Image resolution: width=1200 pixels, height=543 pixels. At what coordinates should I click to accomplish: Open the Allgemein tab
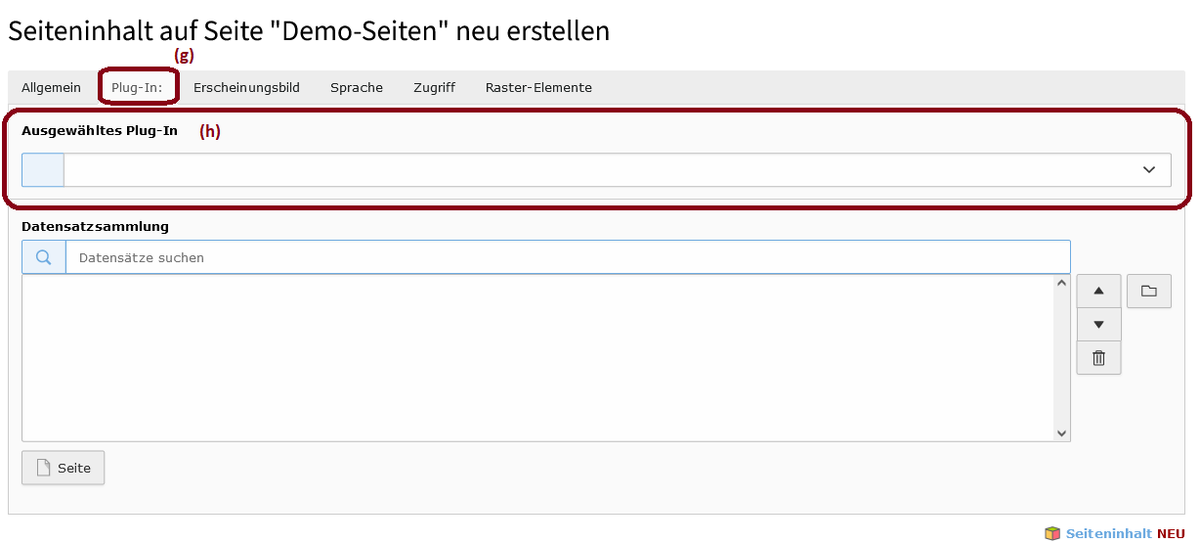tap(51, 87)
